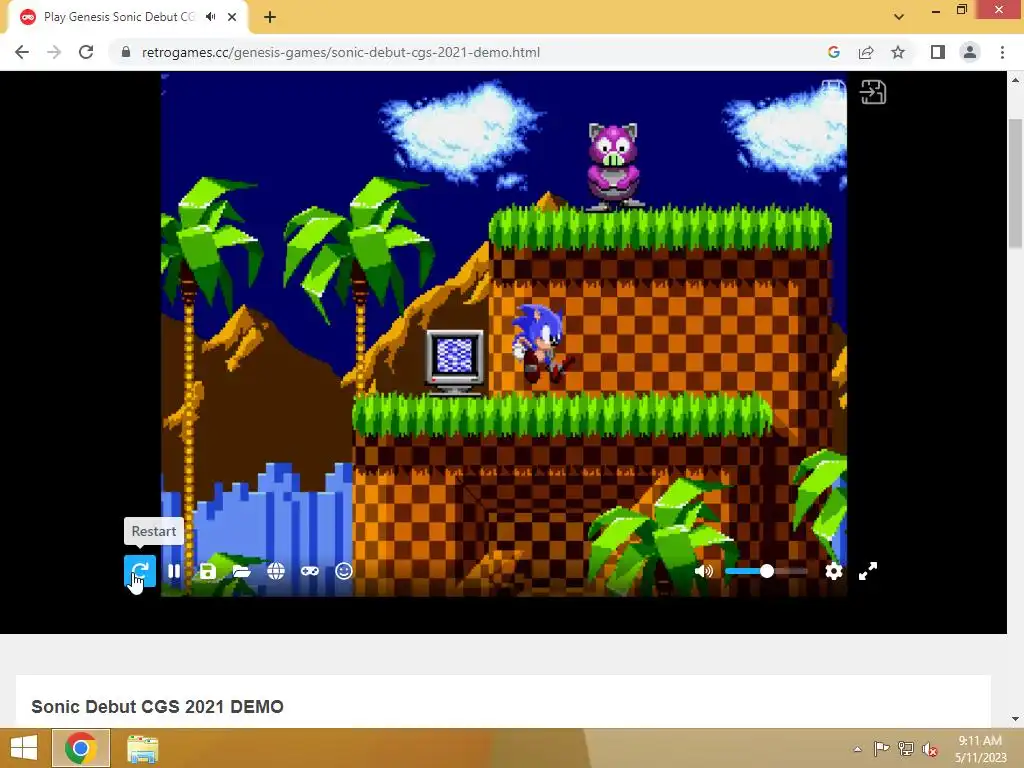Open the Windows Start button
The image size is (1024, 768).
tap(24, 748)
